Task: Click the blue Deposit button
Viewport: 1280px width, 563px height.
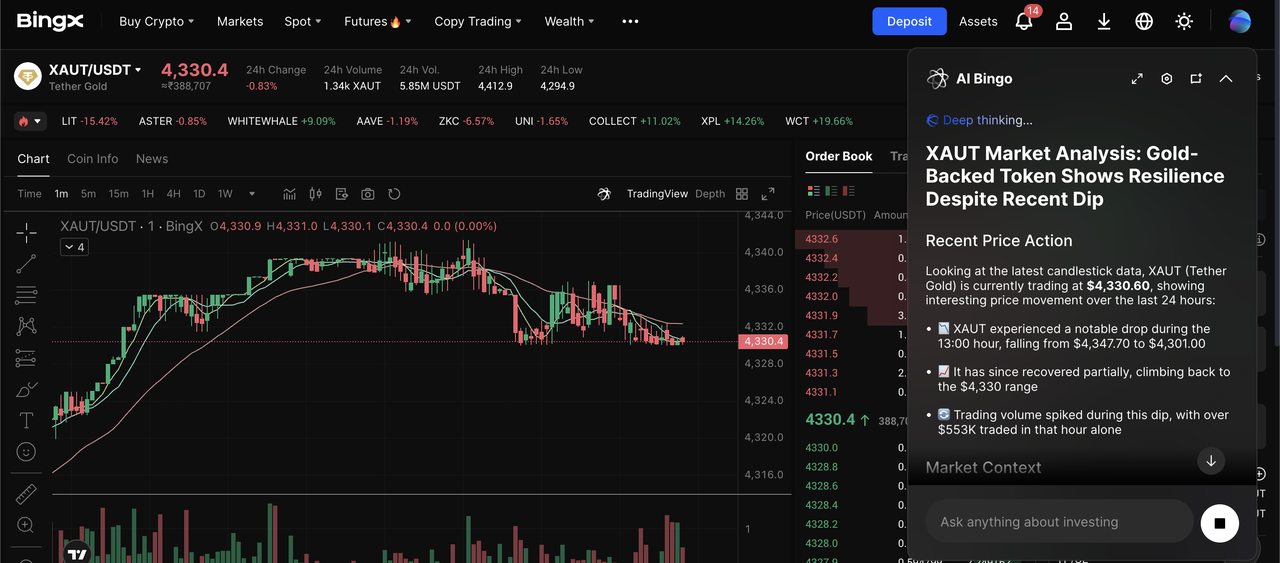Action: [x=909, y=21]
